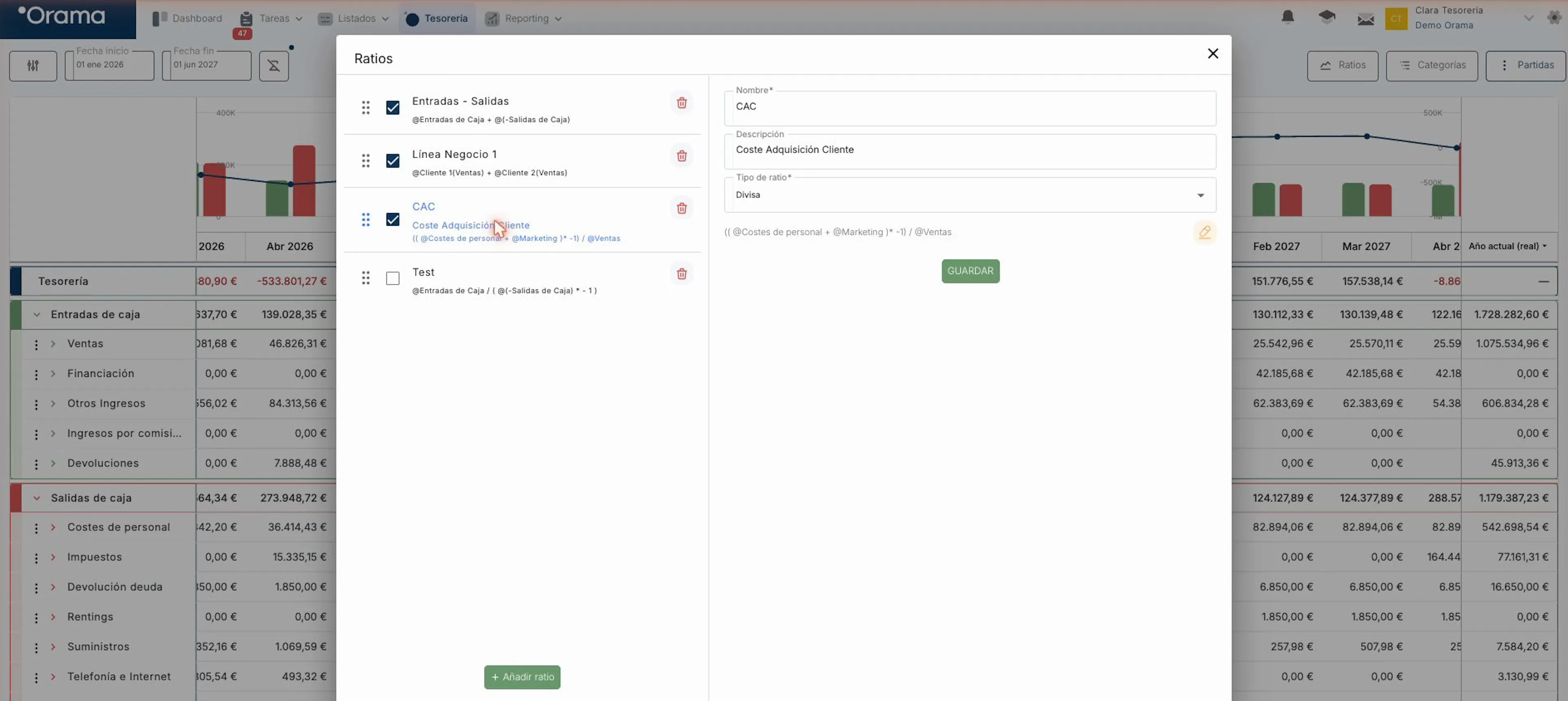Open row options for Ventas
The image size is (1568, 701).
click(x=36, y=345)
